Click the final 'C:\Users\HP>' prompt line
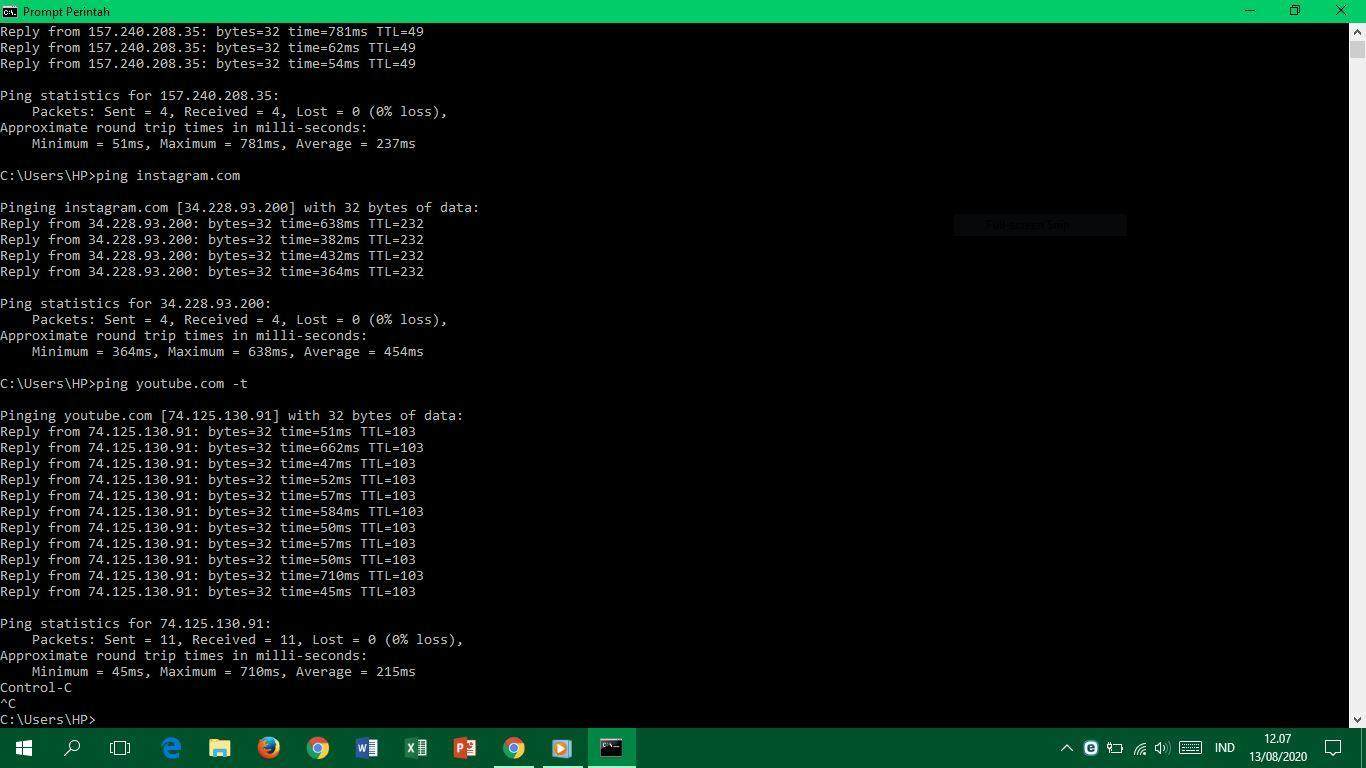Viewport: 1366px width, 768px height. coord(48,720)
